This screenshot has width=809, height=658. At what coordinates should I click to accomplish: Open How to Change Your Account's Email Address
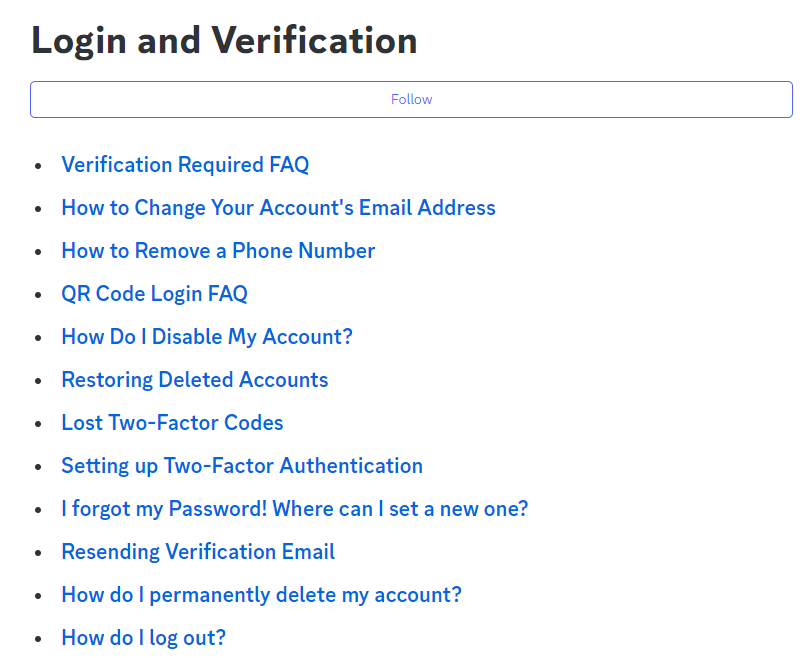coord(279,207)
